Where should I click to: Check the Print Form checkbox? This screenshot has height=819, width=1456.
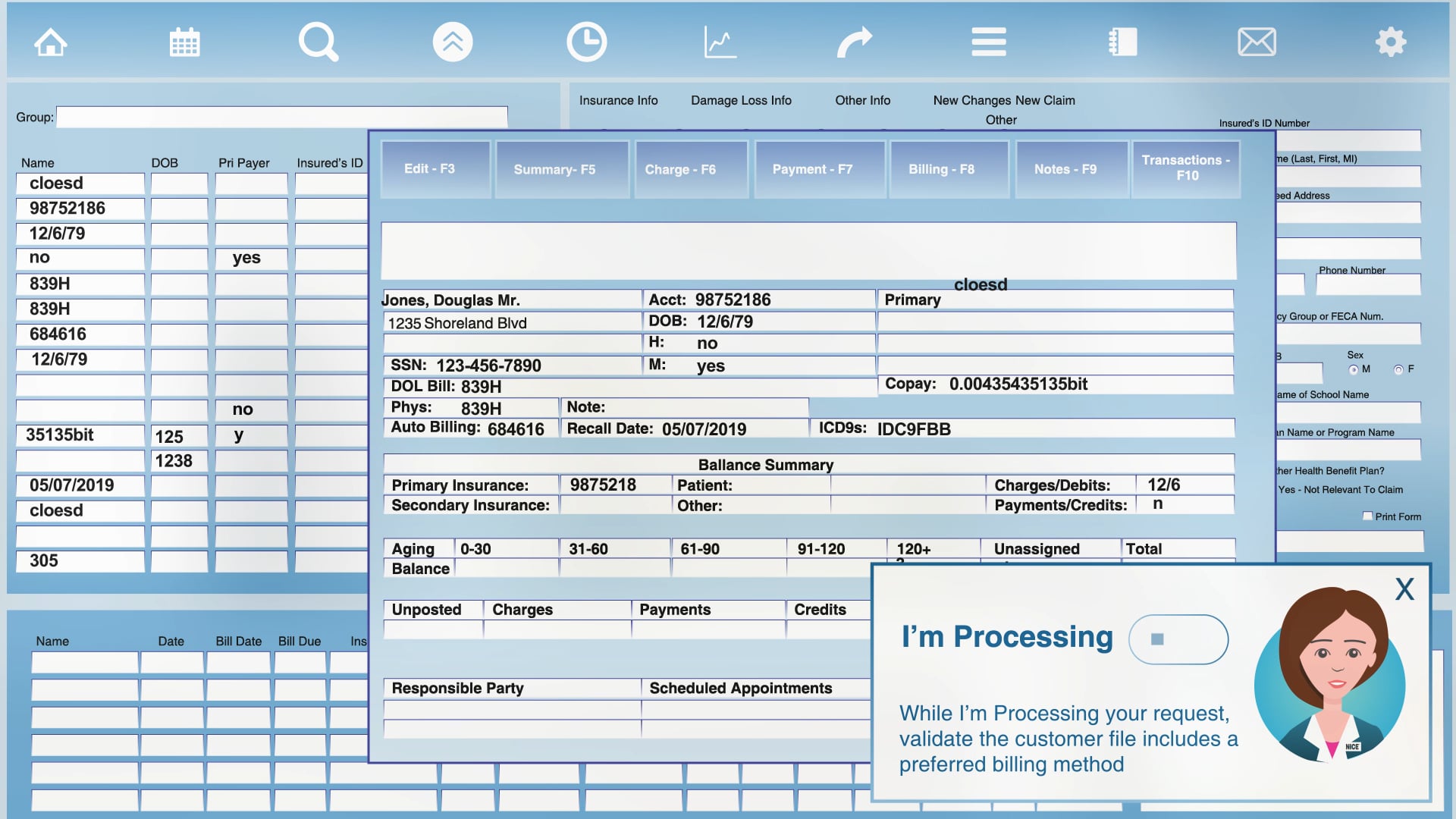pos(1367,516)
